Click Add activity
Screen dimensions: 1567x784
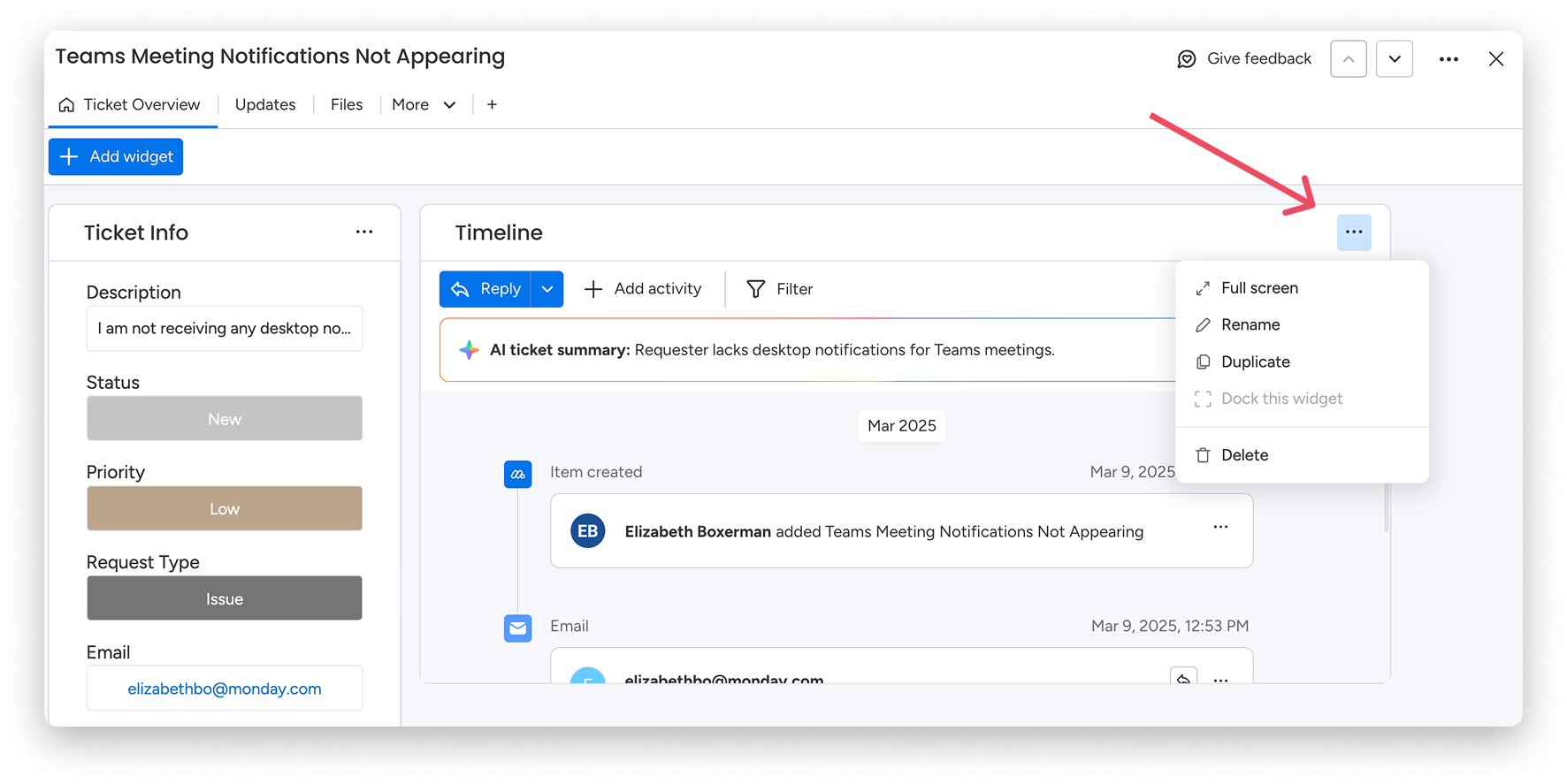click(643, 289)
